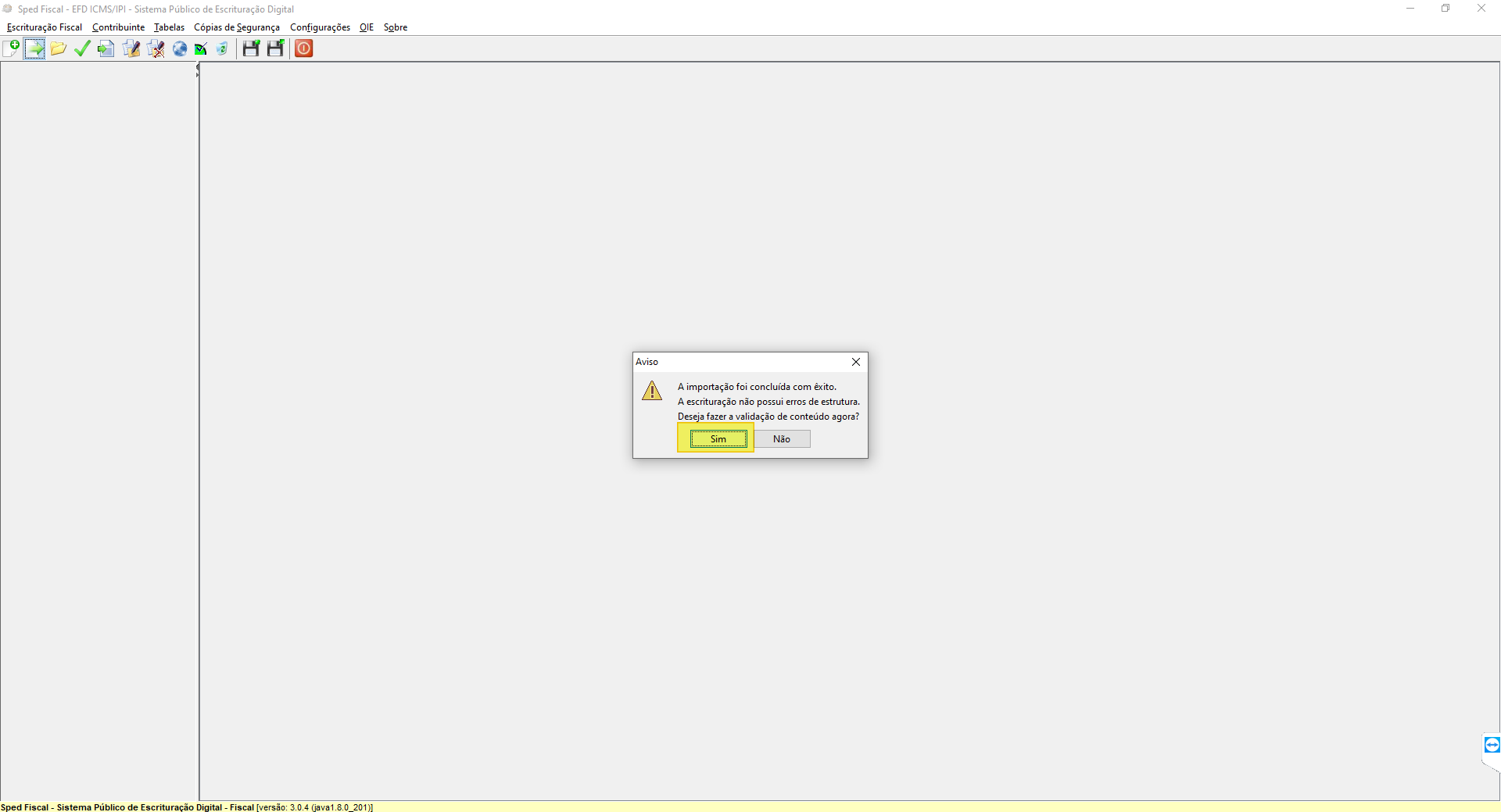The height and width of the screenshot is (812, 1501).
Task: Click the second floppy disk restore icon
Action: point(275,48)
